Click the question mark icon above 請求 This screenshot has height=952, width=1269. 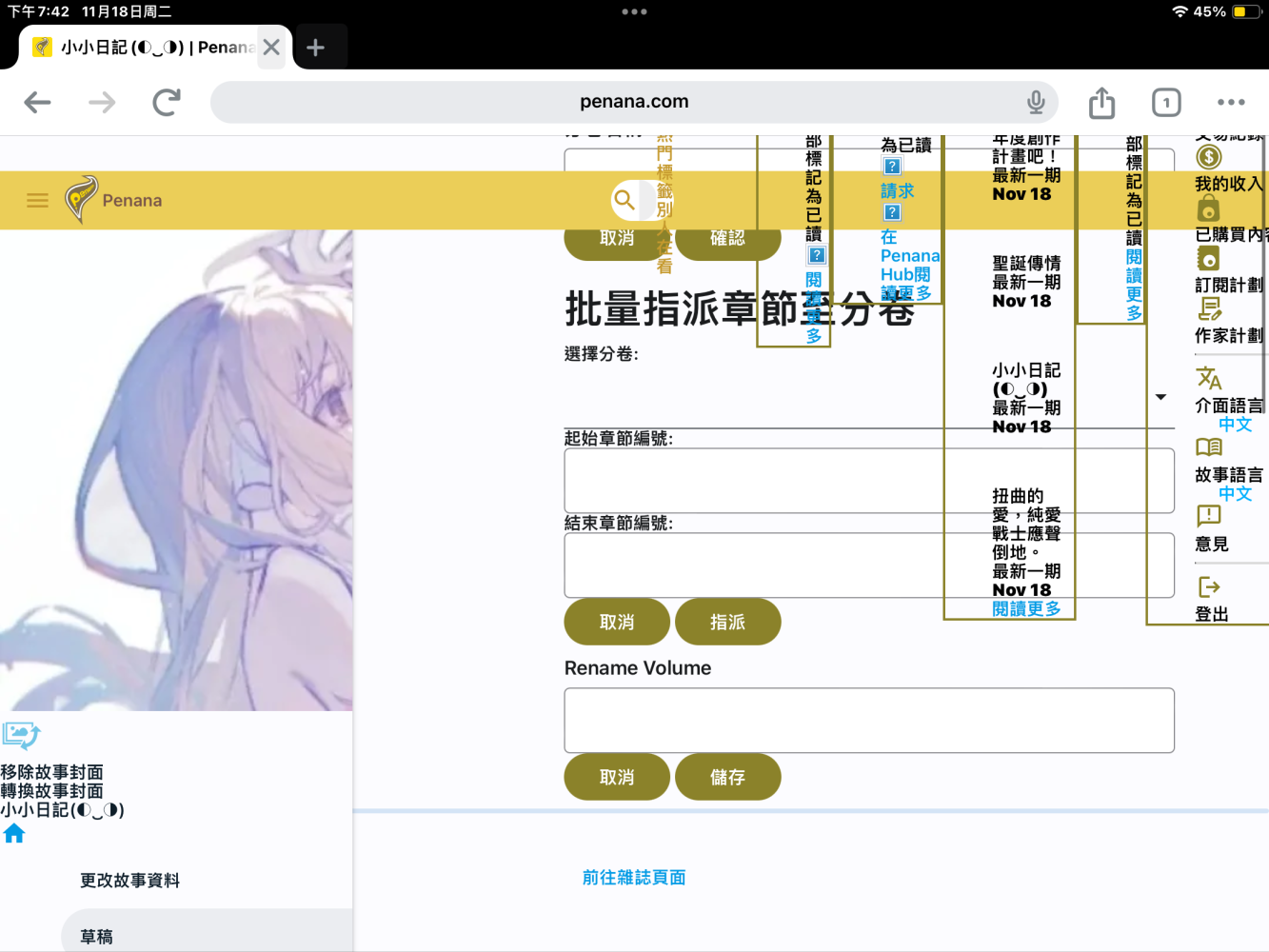pyautogui.click(x=892, y=167)
